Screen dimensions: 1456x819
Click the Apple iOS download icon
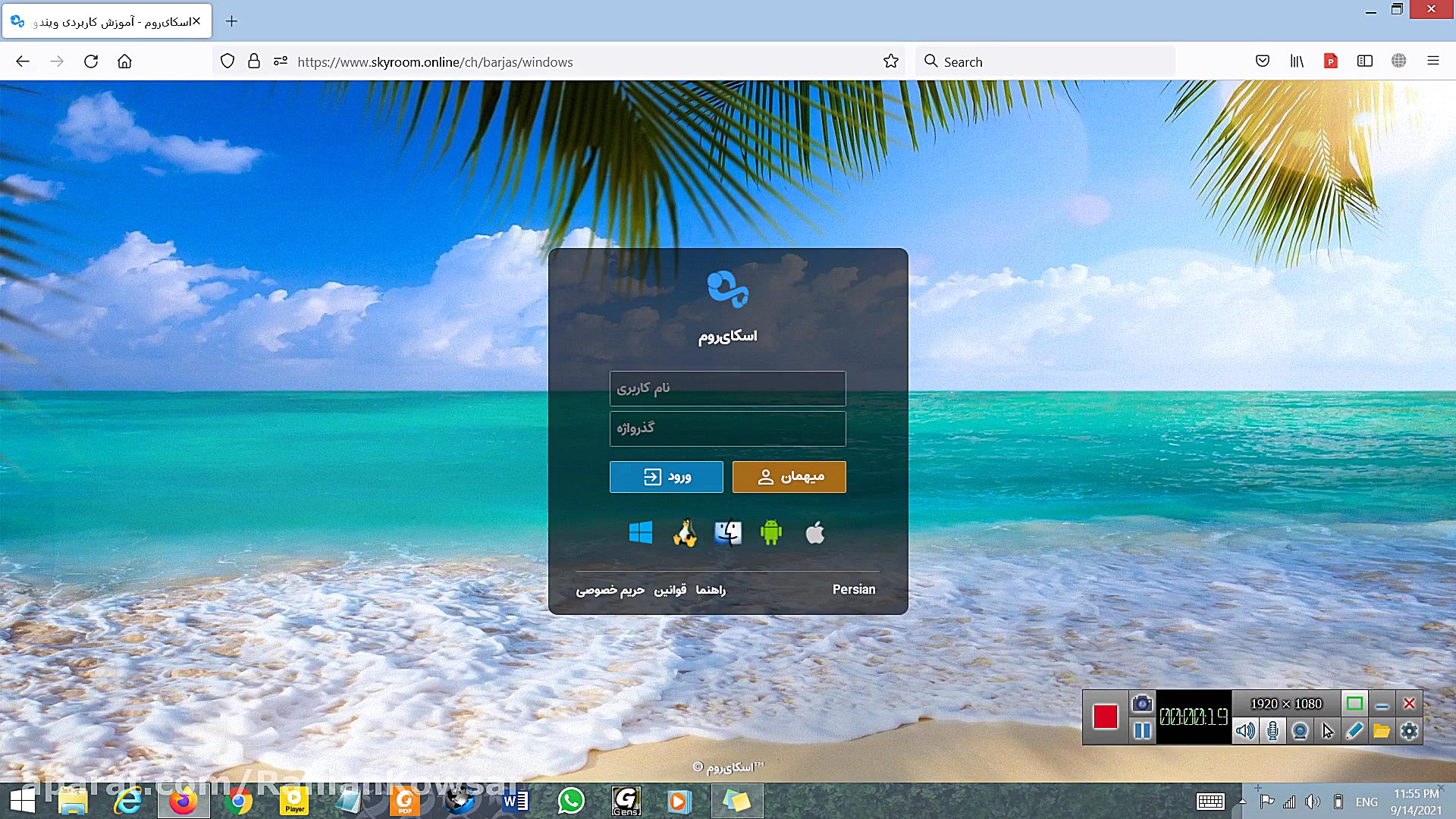pyautogui.click(x=814, y=533)
